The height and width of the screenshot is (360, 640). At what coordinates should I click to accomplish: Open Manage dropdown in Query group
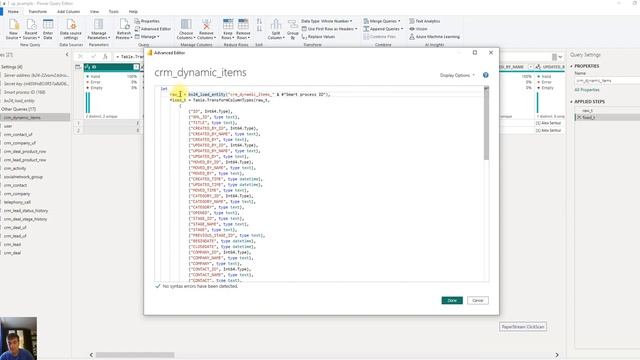coord(147,37)
